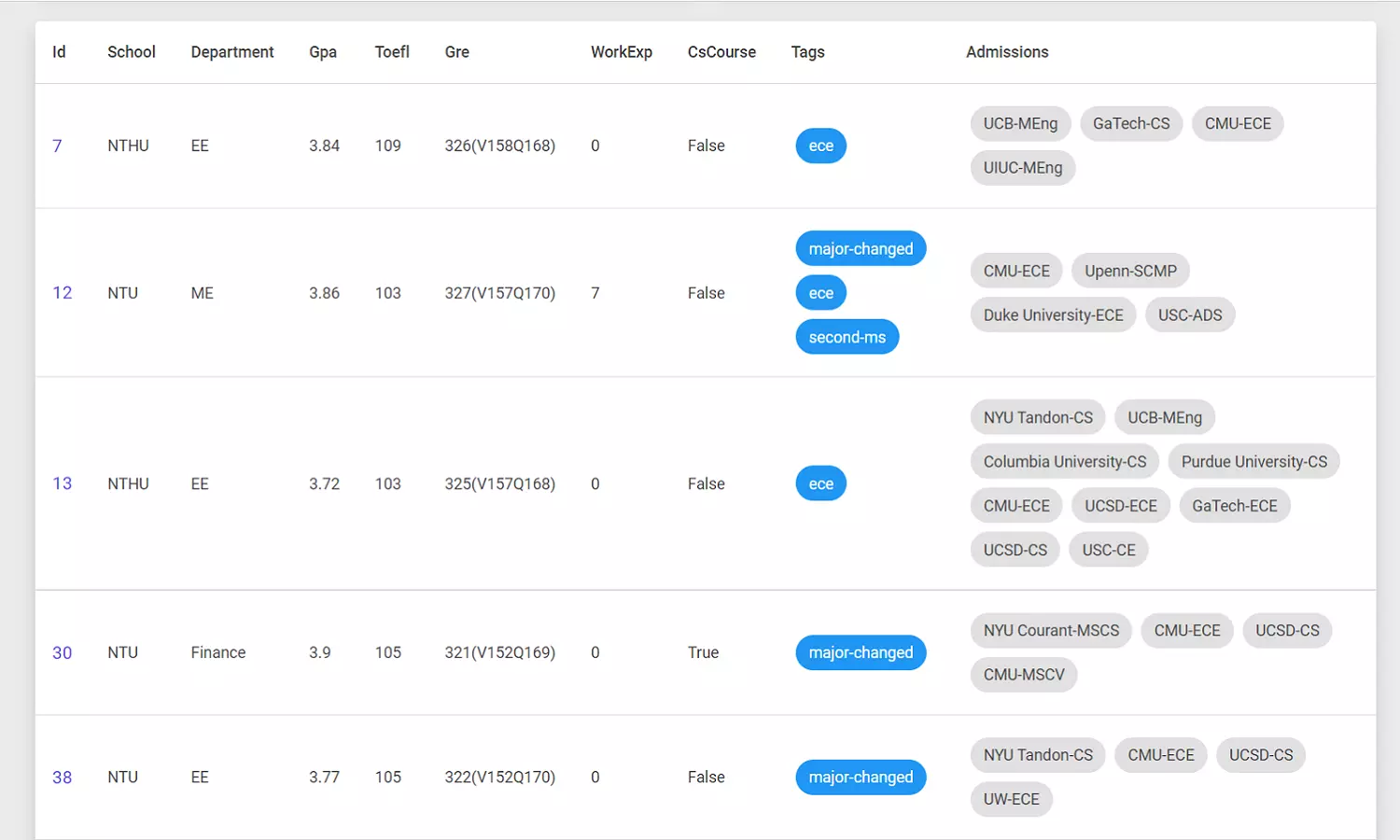Open applicant record with Id 12

[62, 293]
